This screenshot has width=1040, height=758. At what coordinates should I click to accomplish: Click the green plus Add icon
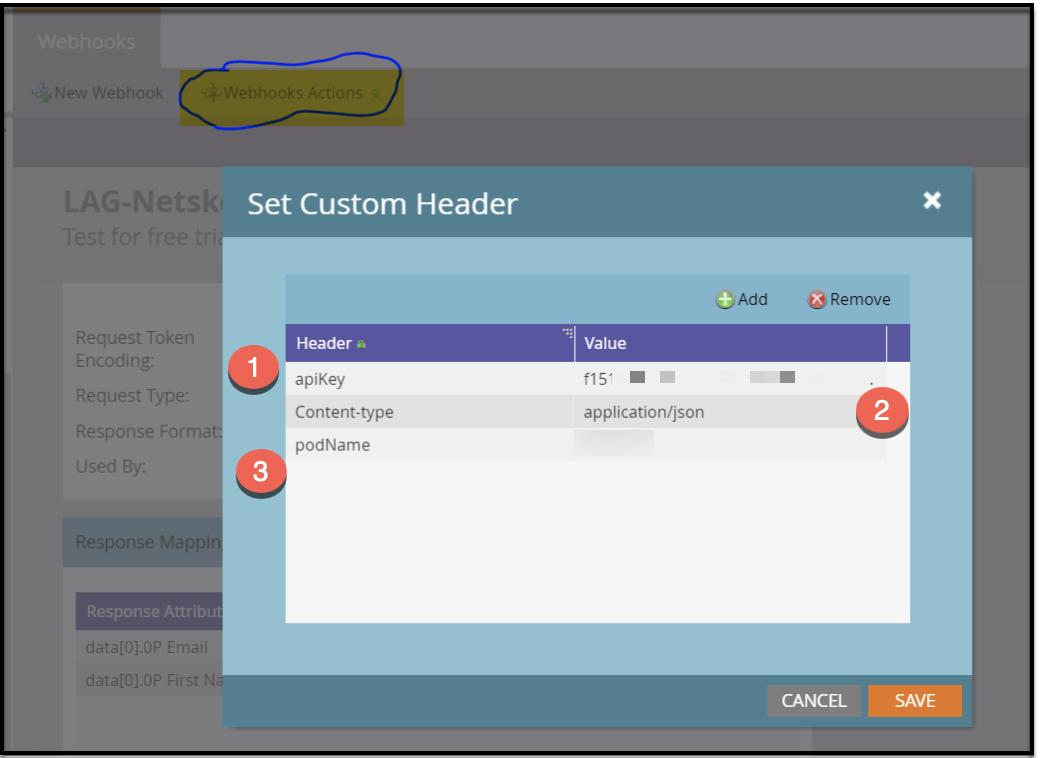pos(725,299)
